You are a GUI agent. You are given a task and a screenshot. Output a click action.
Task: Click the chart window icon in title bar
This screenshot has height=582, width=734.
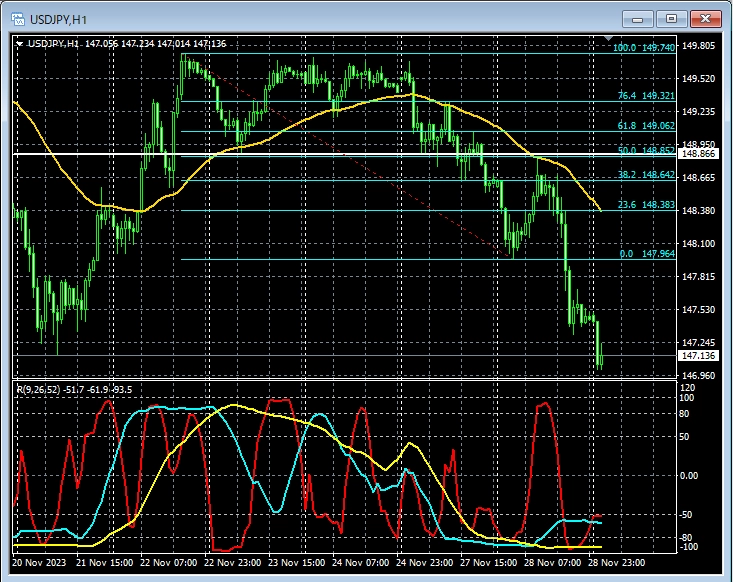tap(17, 18)
